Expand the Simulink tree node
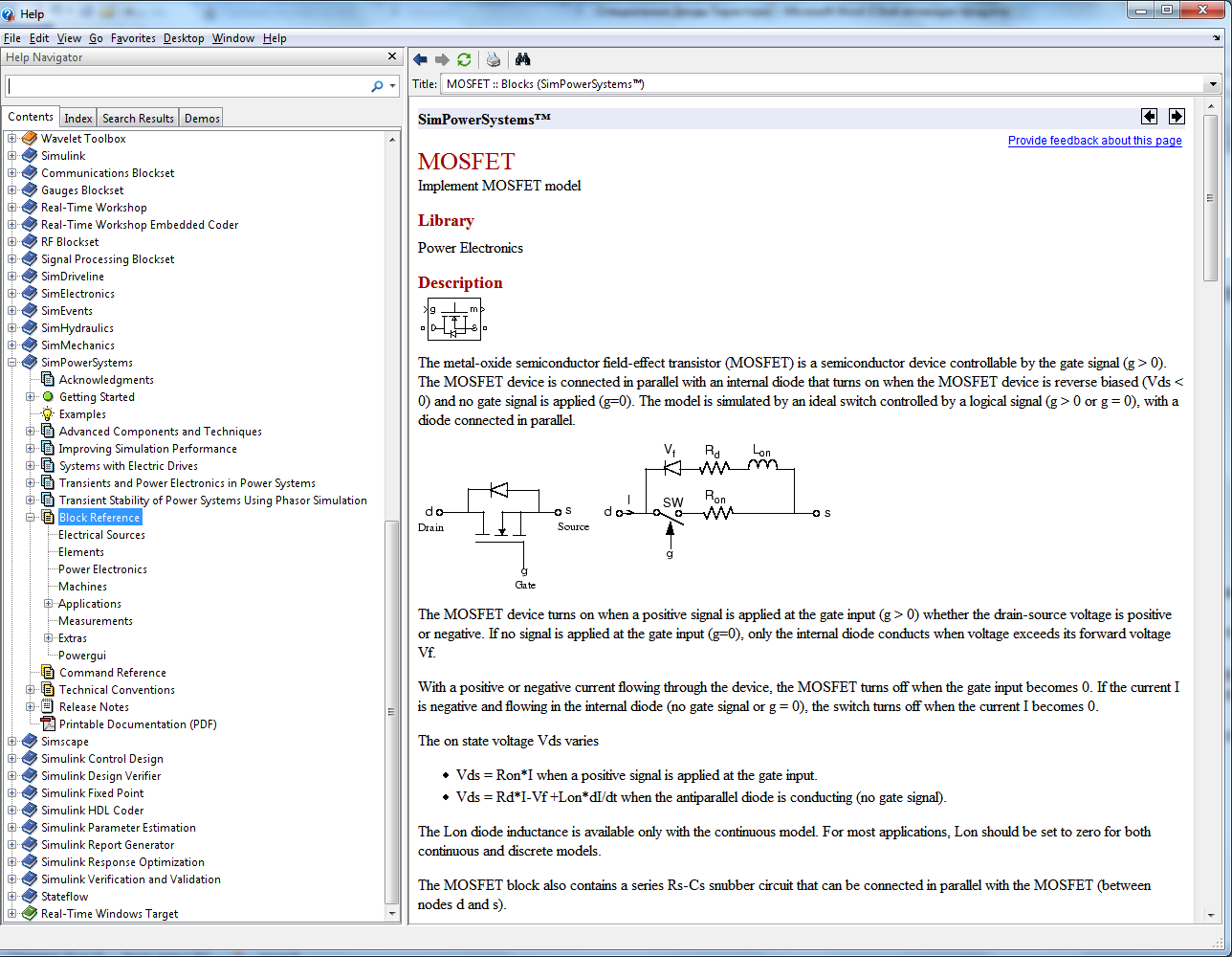Viewport: 1232px width, 957px height. pos(12,156)
